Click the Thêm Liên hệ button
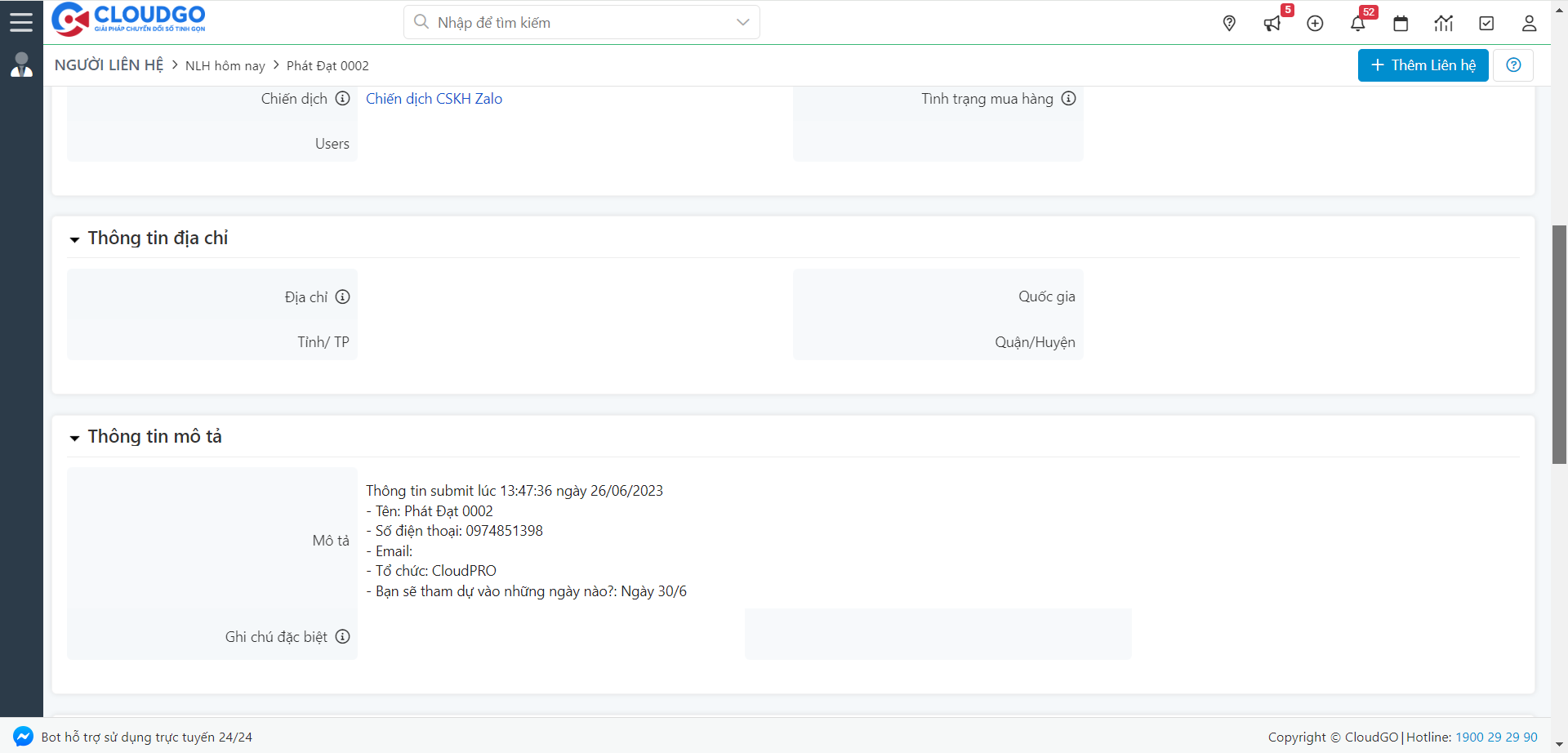Screen dimensions: 1568x753 click(1422, 65)
